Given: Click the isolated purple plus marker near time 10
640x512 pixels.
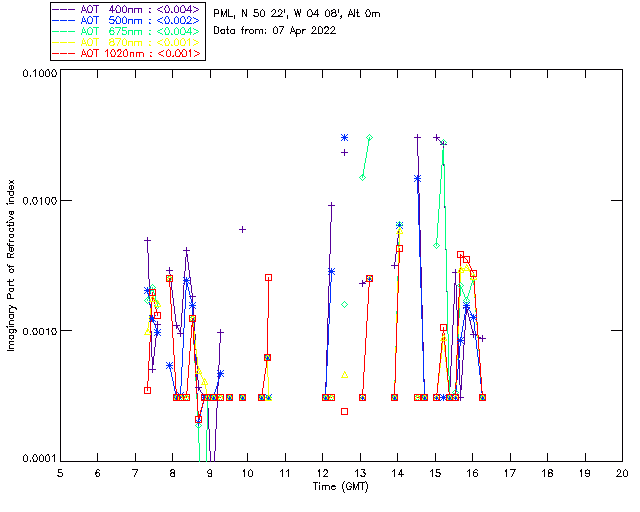Looking at the screenshot, I should [242, 229].
